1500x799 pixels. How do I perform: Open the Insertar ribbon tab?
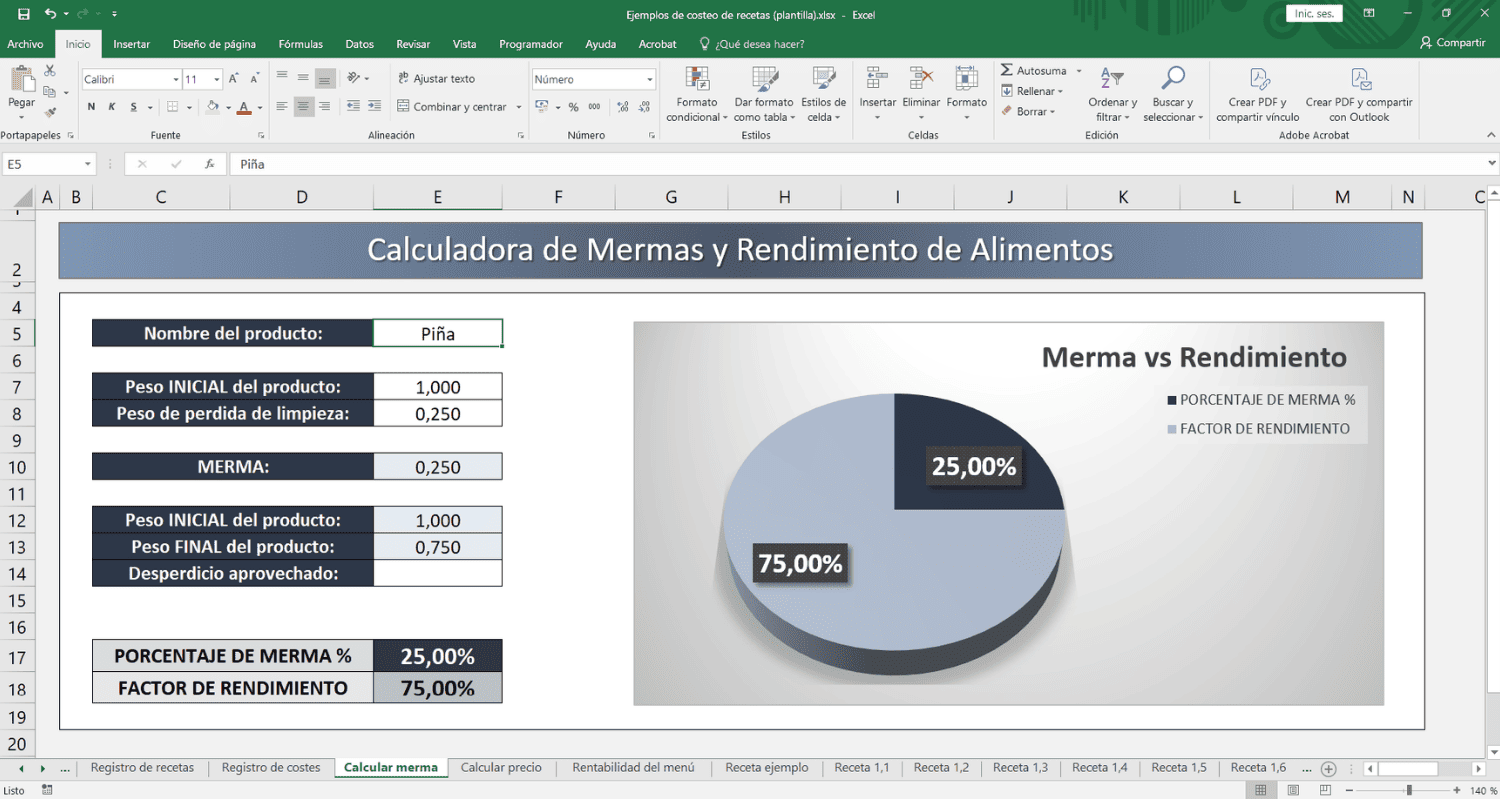click(131, 44)
